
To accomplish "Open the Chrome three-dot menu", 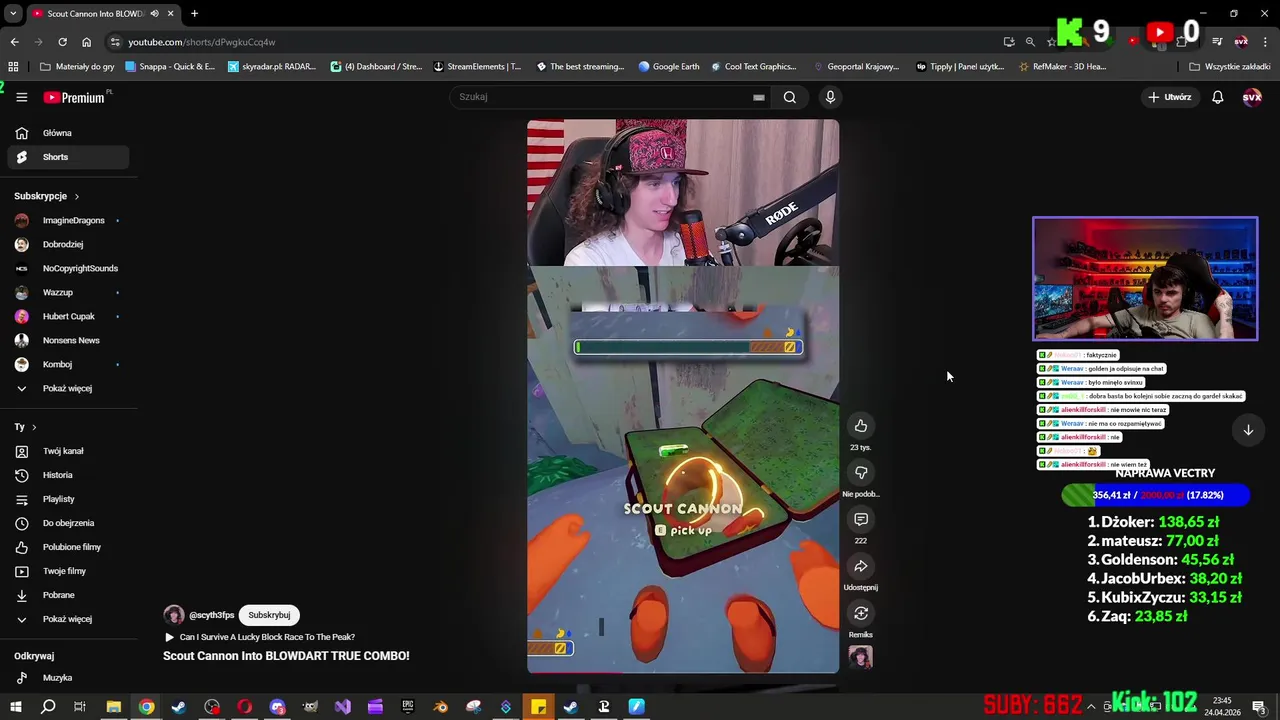I will pos(1265,42).
